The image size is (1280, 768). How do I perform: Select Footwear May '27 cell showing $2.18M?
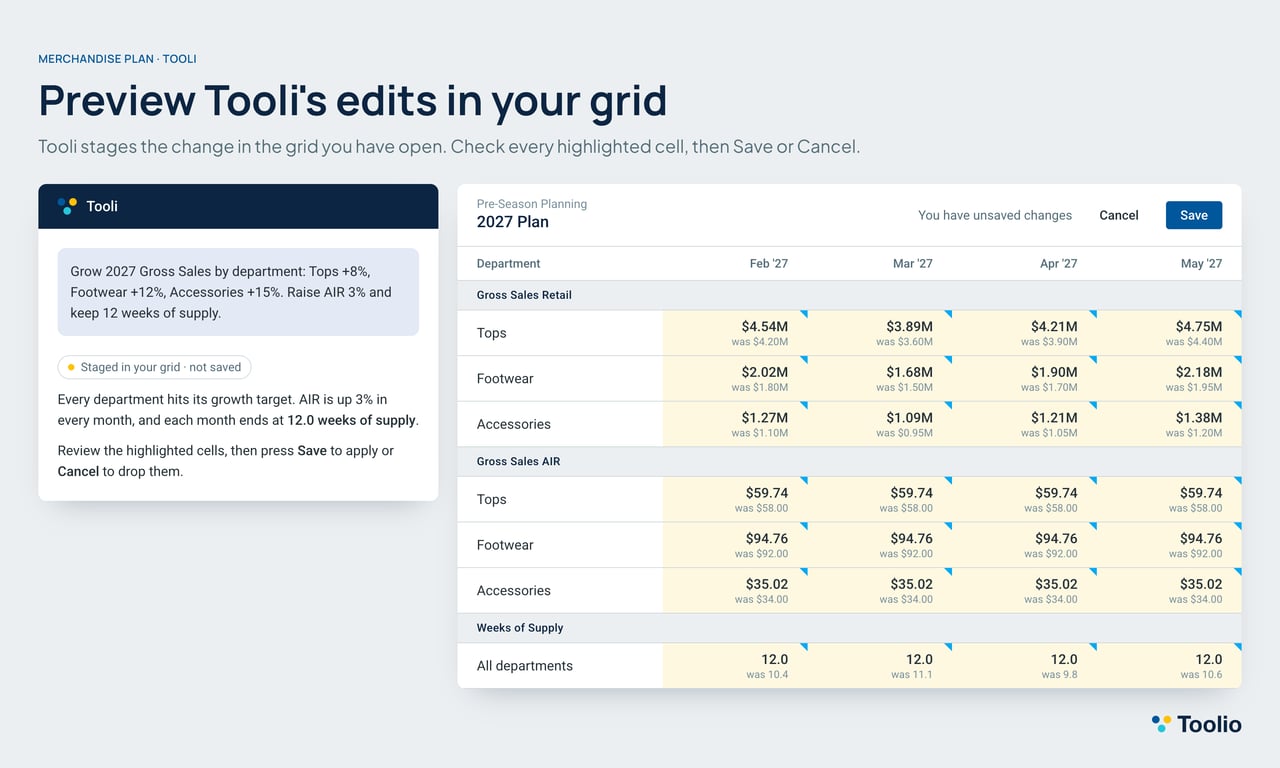point(1170,379)
